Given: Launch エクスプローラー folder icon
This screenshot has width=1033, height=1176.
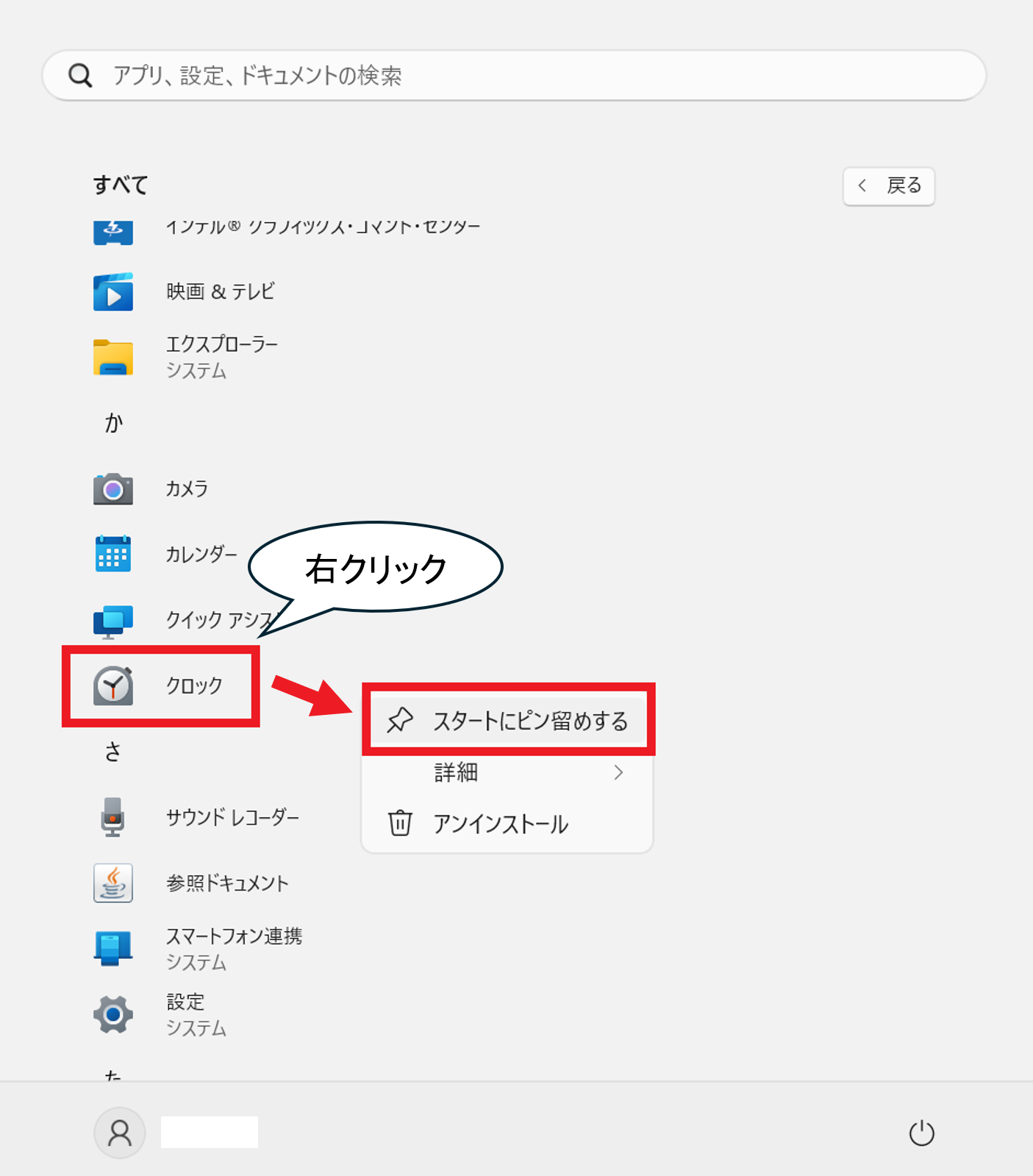Looking at the screenshot, I should pyautogui.click(x=113, y=357).
